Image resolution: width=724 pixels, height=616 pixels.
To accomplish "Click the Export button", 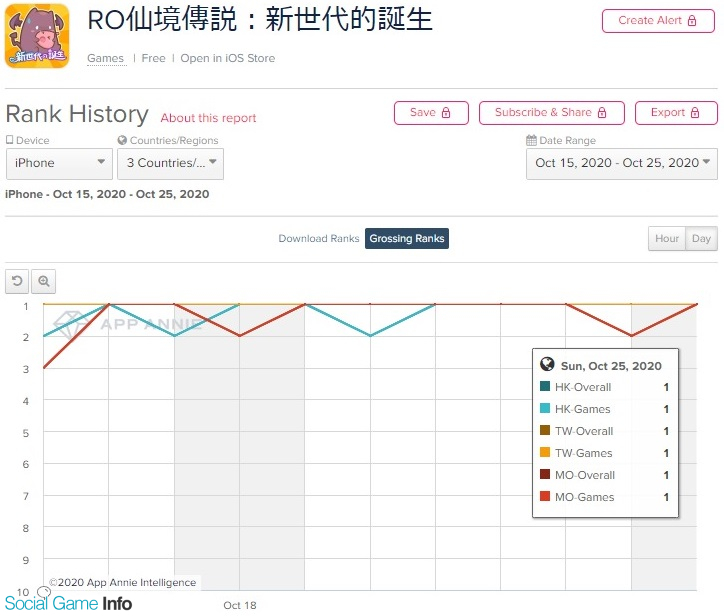I will coord(676,113).
